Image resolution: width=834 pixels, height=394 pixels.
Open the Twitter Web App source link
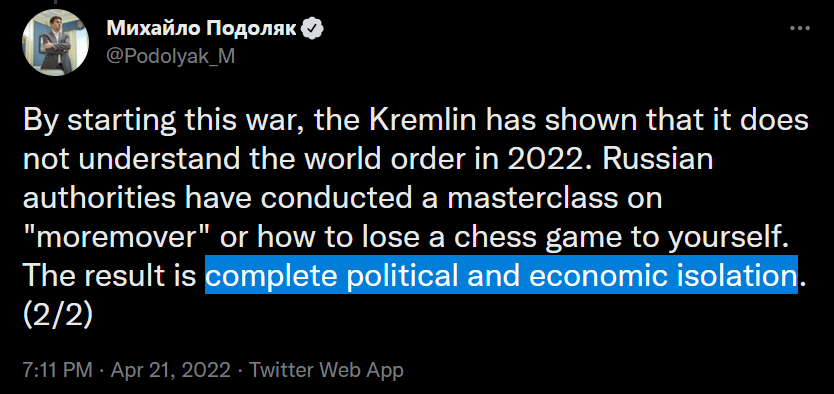326,370
